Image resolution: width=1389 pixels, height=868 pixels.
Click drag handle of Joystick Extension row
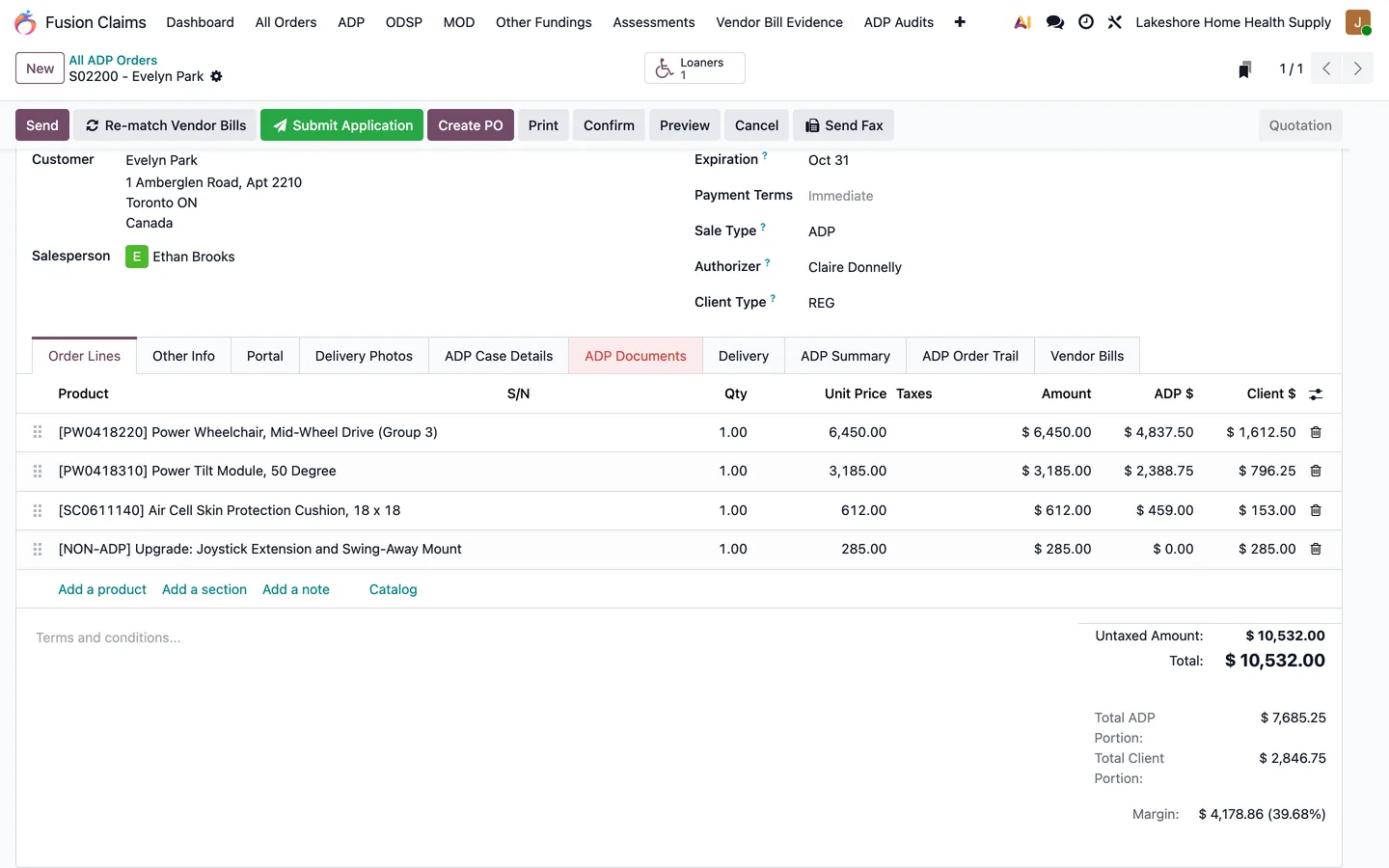point(38,549)
